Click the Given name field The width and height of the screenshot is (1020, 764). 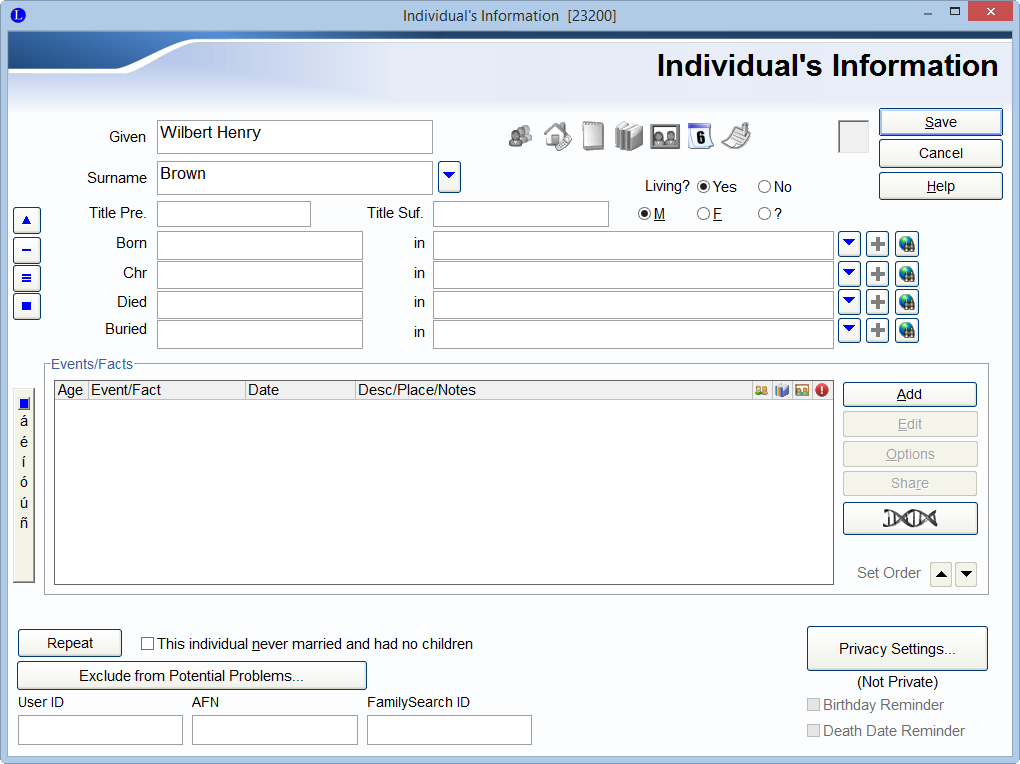[295, 137]
